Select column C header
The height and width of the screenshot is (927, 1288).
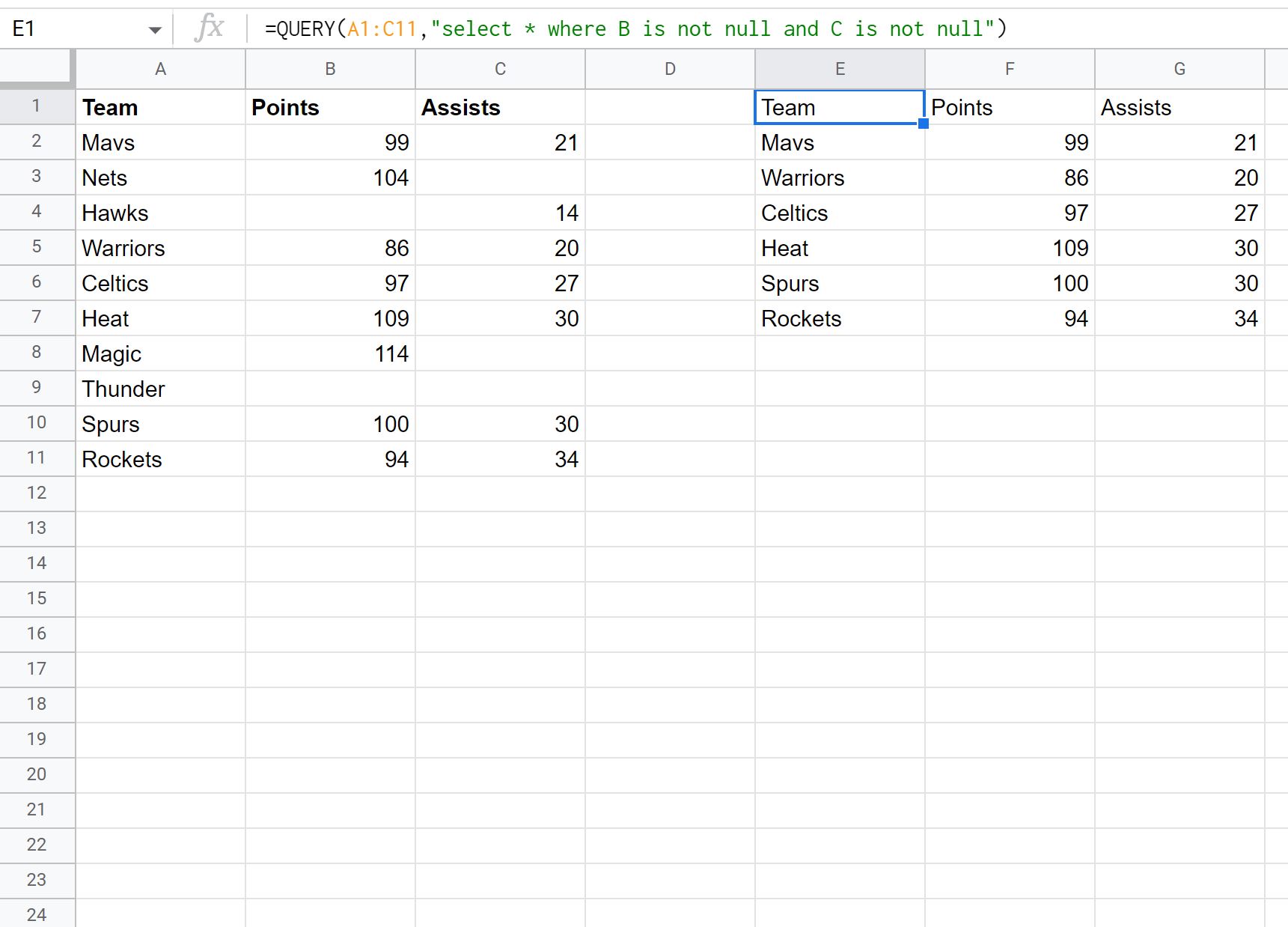(500, 69)
